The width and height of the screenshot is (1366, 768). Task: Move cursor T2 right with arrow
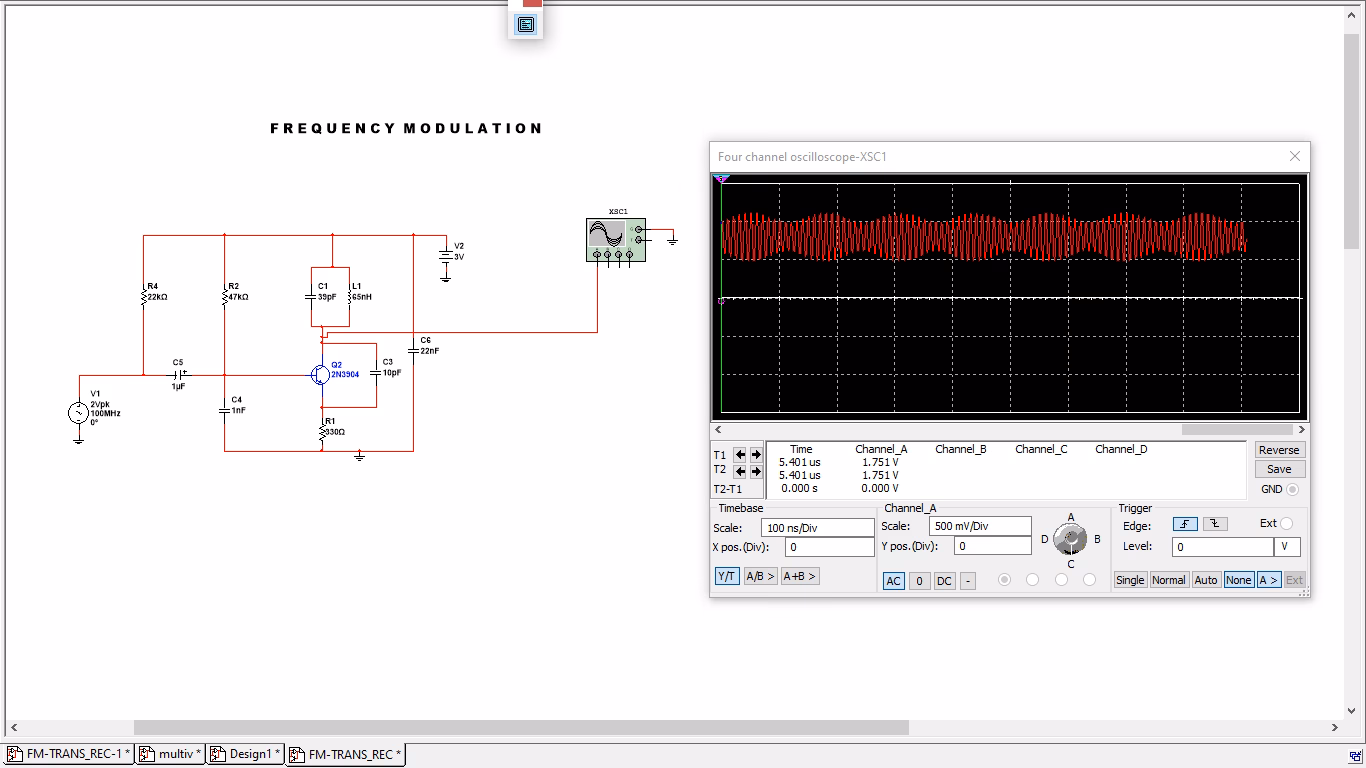tap(756, 472)
